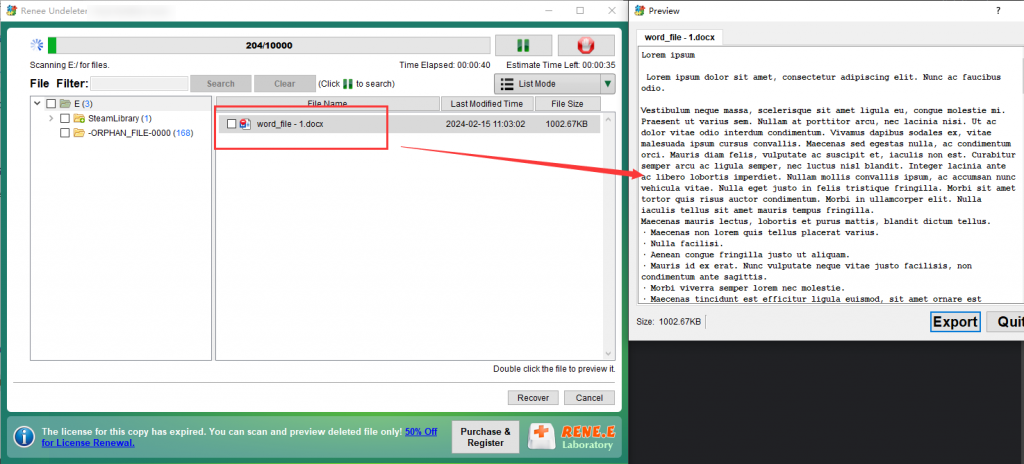Sort by Last Modified Time column header
The image size is (1024, 464).
486,103
